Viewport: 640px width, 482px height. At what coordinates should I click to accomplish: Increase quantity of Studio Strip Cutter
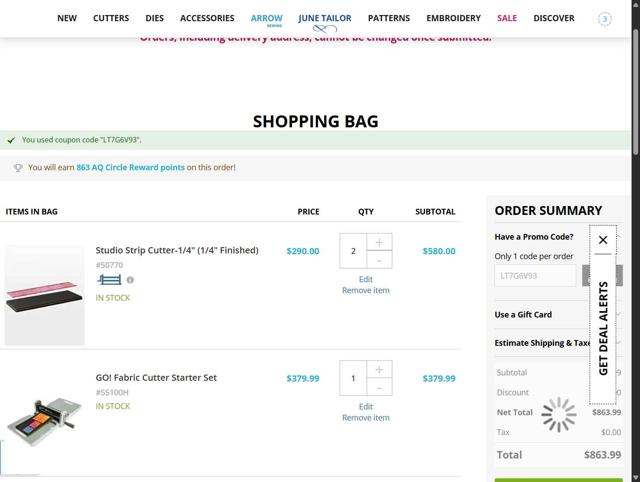pos(379,242)
